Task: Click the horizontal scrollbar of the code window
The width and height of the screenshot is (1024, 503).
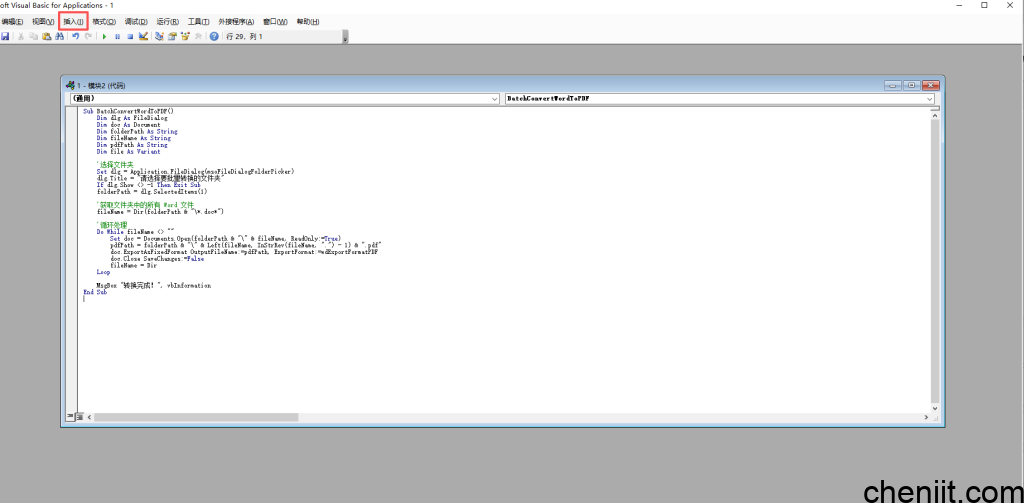Action: point(500,416)
